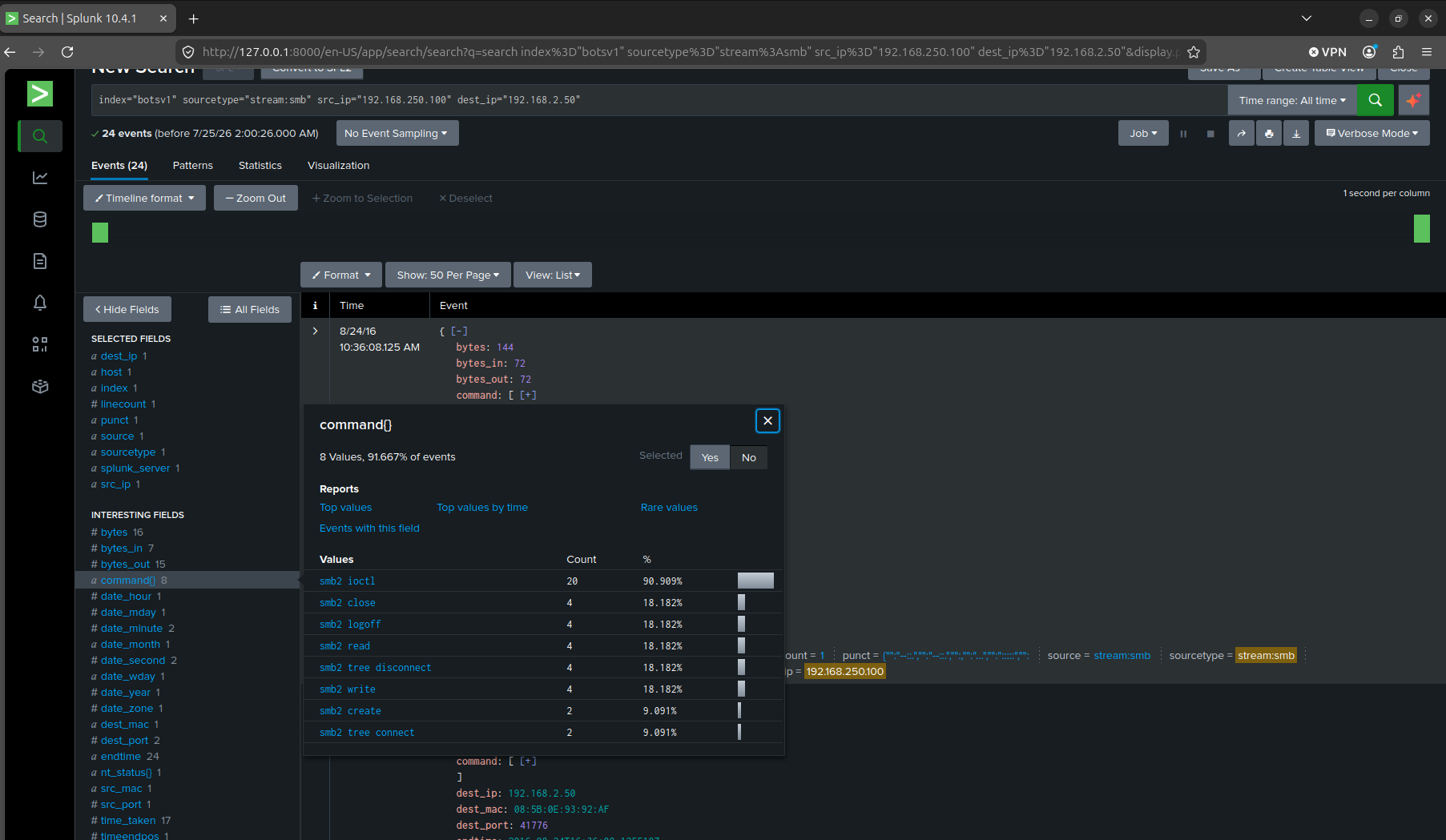
Task: Click Events with this field link
Action: (369, 529)
